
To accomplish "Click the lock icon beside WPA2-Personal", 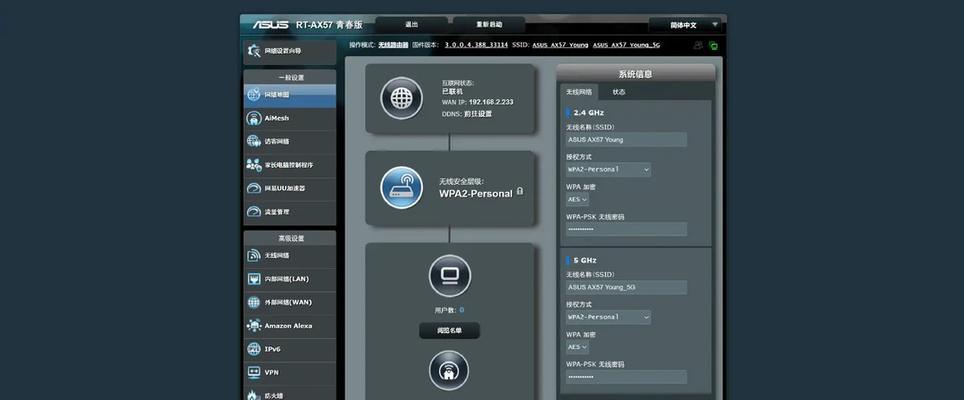I will pyautogui.click(x=520, y=192).
